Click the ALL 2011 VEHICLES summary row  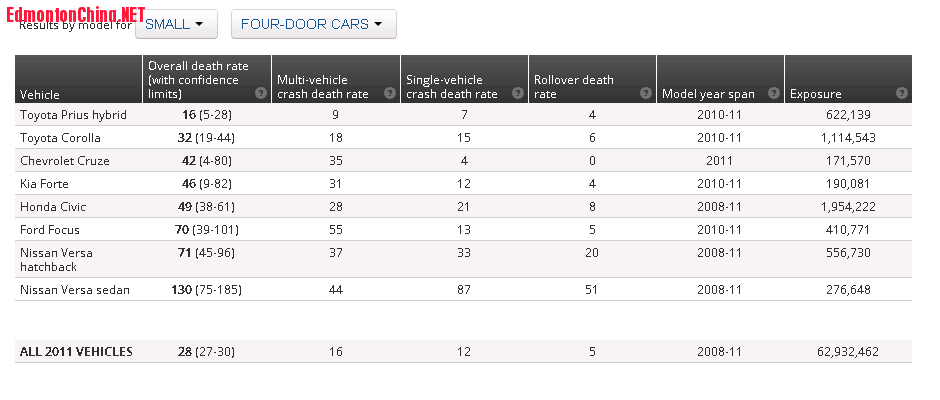(76, 351)
